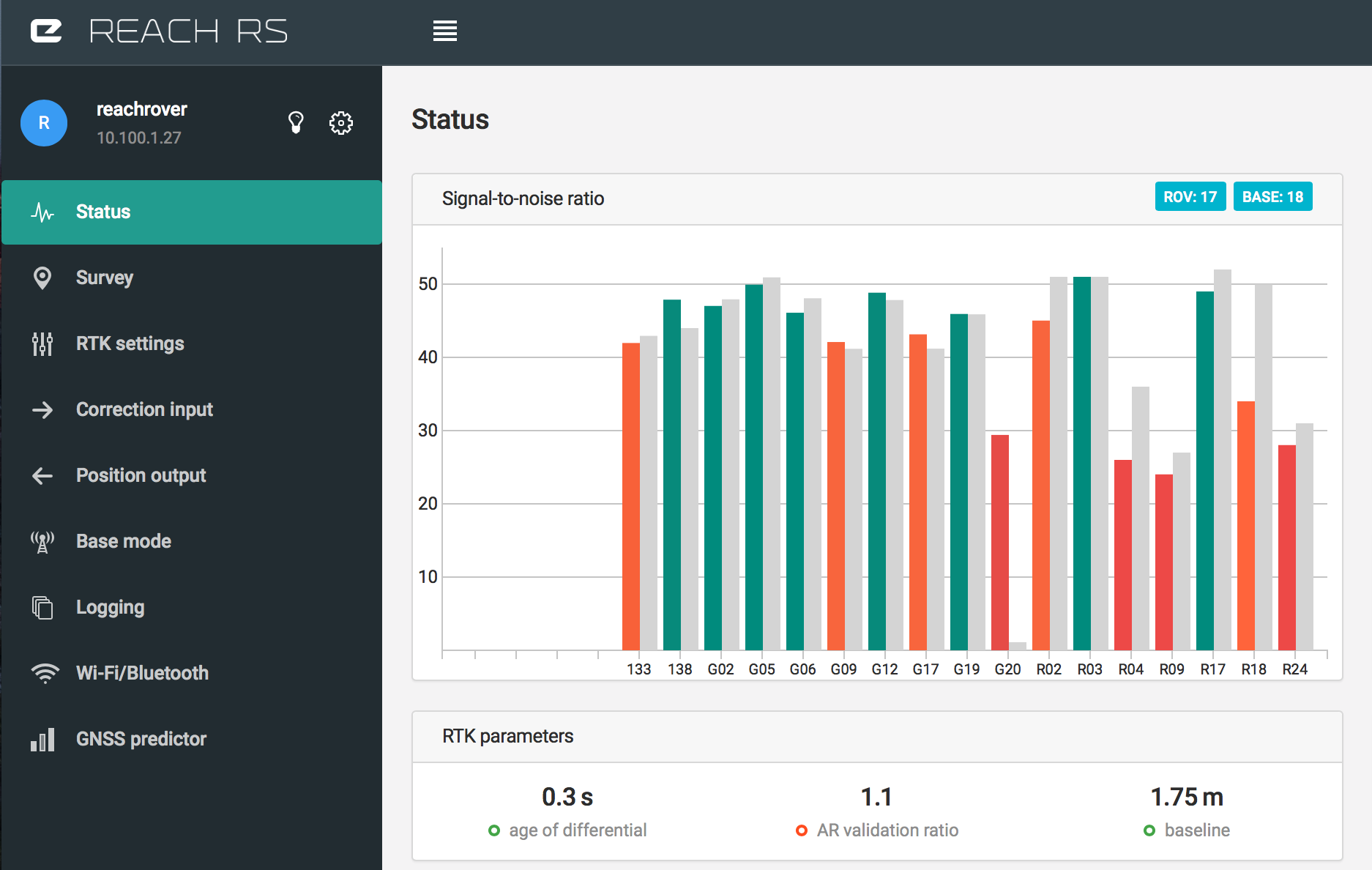The height and width of the screenshot is (870, 1372).
Task: Click the R17 label on chart axis
Action: [1212, 669]
